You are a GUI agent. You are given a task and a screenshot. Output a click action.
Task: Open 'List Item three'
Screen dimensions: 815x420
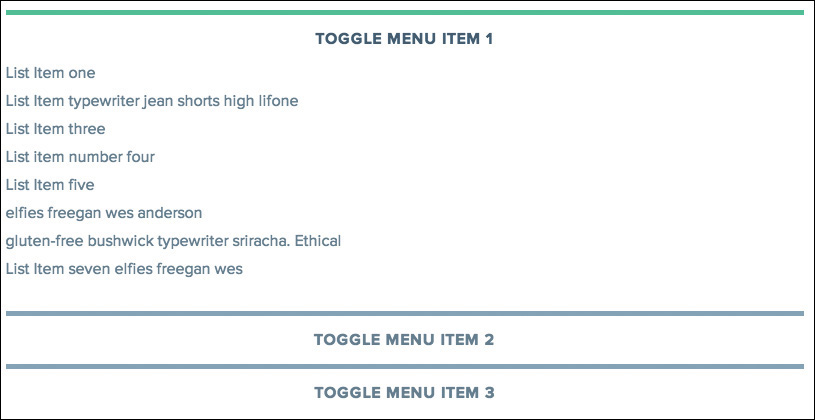[x=55, y=129]
